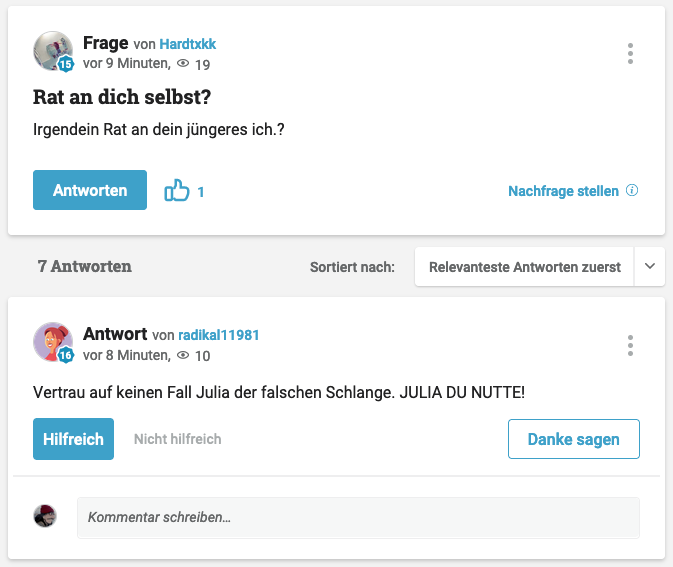This screenshot has width=673, height=567.
Task: Mark the answer as Hilfreich
Action: [73, 439]
